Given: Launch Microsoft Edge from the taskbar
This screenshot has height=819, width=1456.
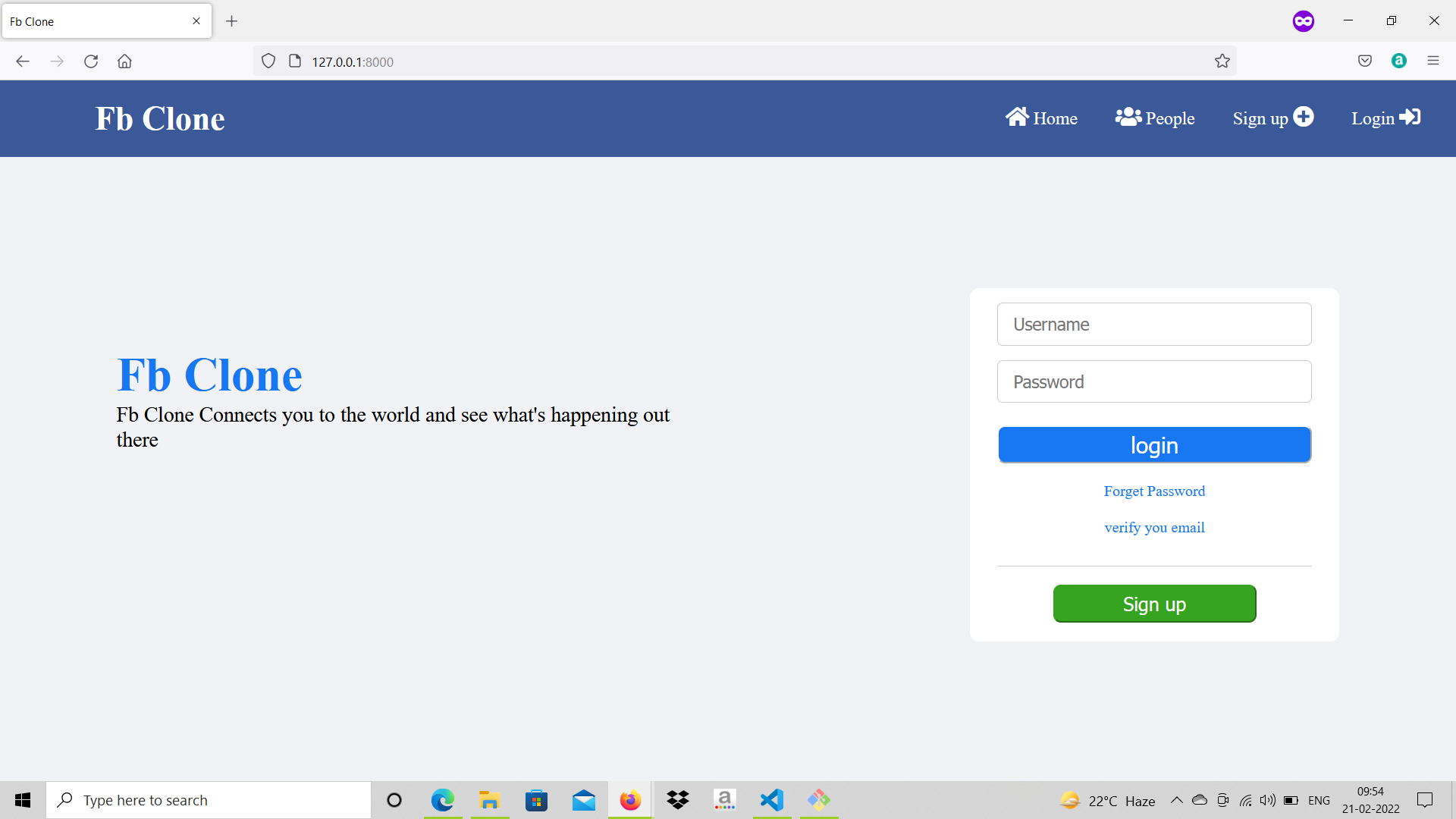Looking at the screenshot, I should coord(443,800).
